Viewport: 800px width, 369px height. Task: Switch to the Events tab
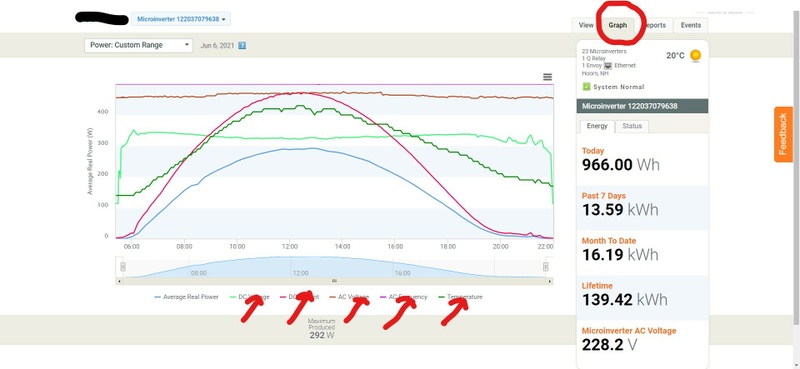tap(691, 25)
